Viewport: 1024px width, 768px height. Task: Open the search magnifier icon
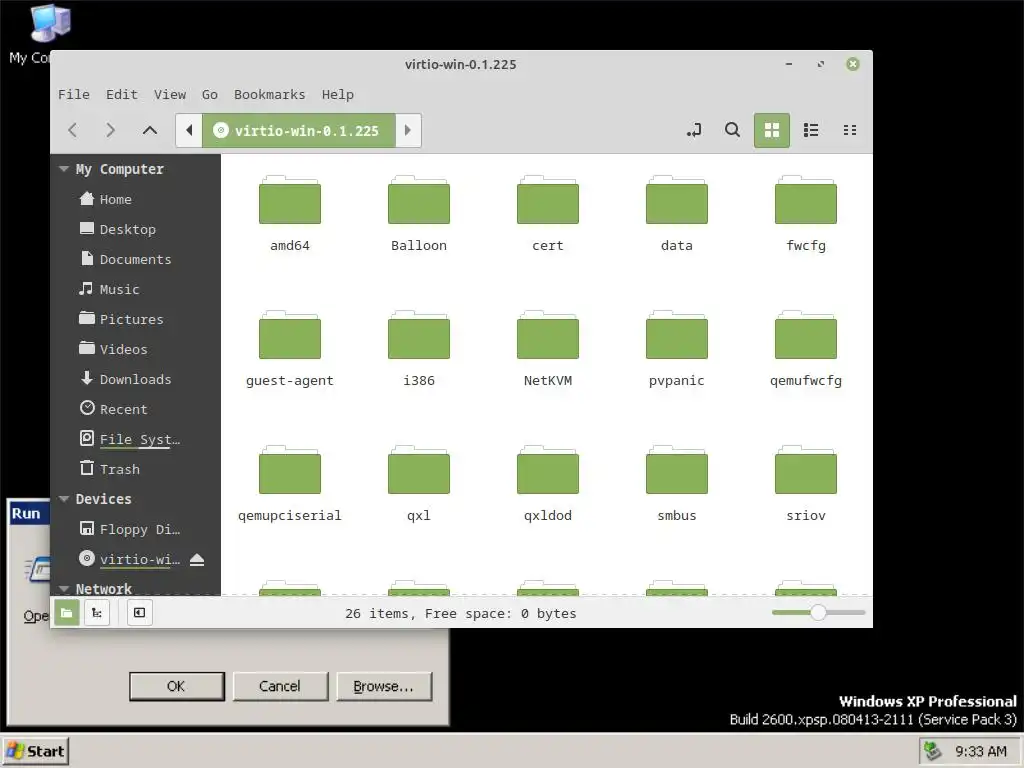pyautogui.click(x=733, y=130)
